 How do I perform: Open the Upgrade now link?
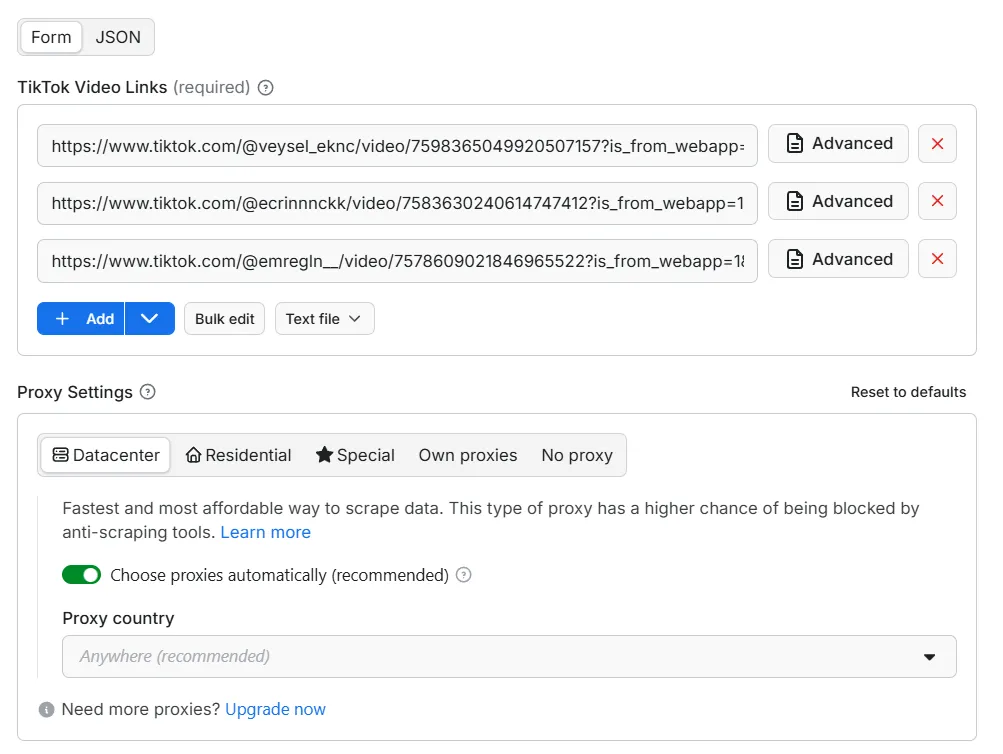[x=276, y=710]
